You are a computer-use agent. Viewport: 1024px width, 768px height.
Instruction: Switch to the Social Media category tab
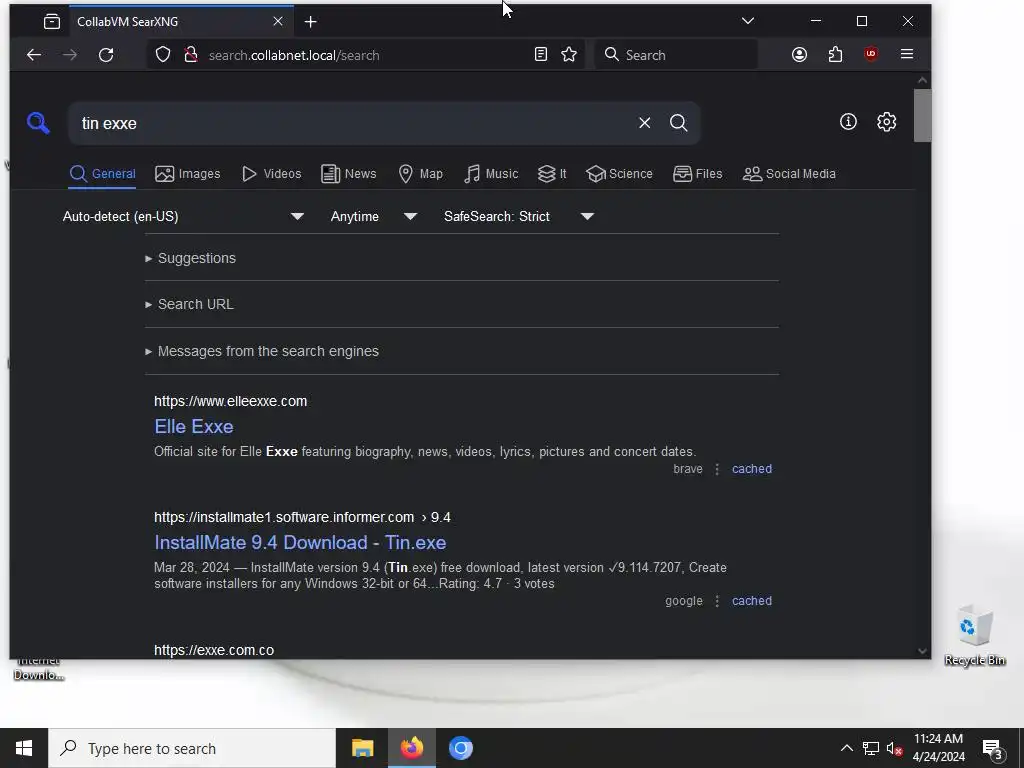(789, 174)
